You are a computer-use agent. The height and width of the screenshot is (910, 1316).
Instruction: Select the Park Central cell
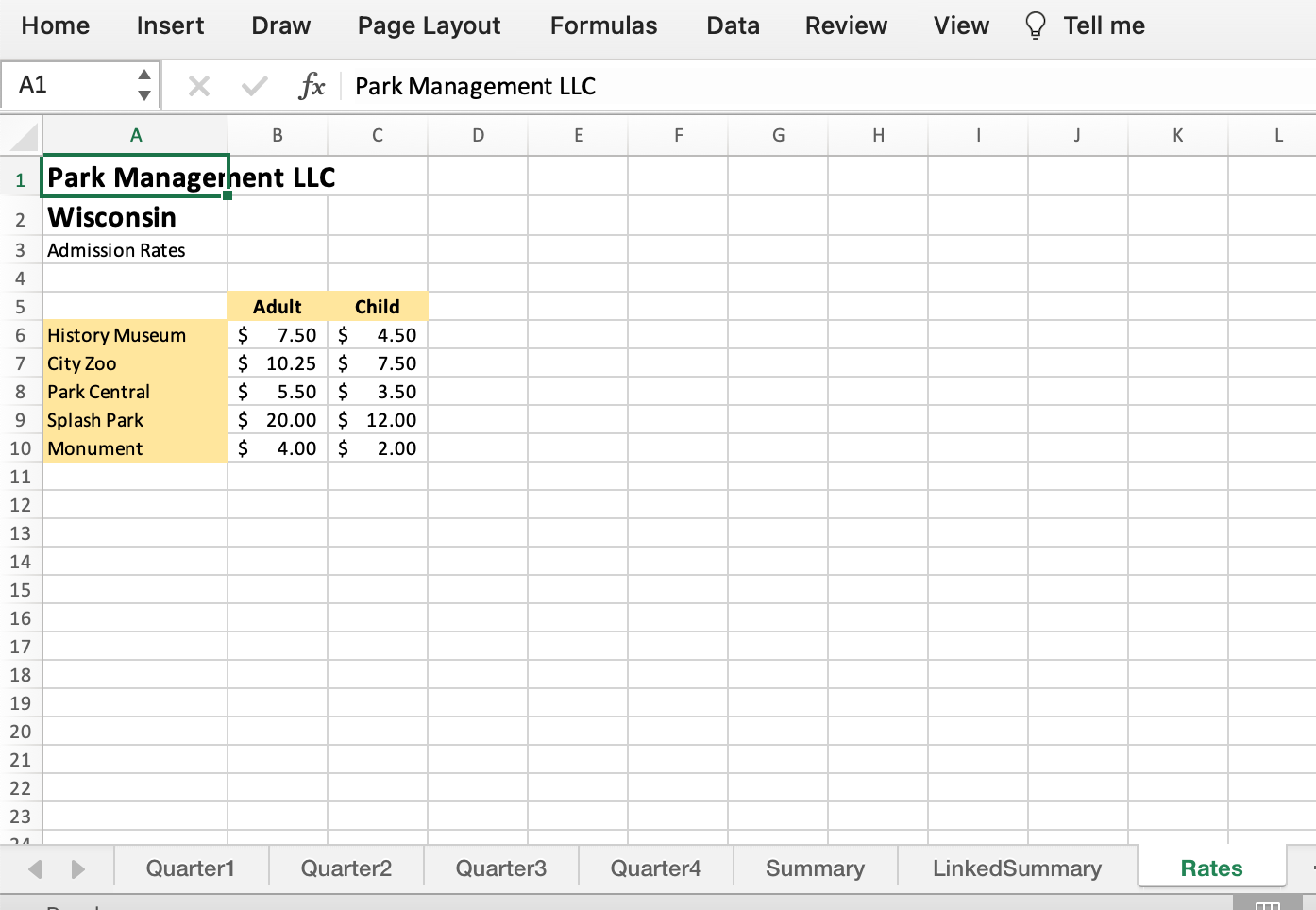pos(135,392)
